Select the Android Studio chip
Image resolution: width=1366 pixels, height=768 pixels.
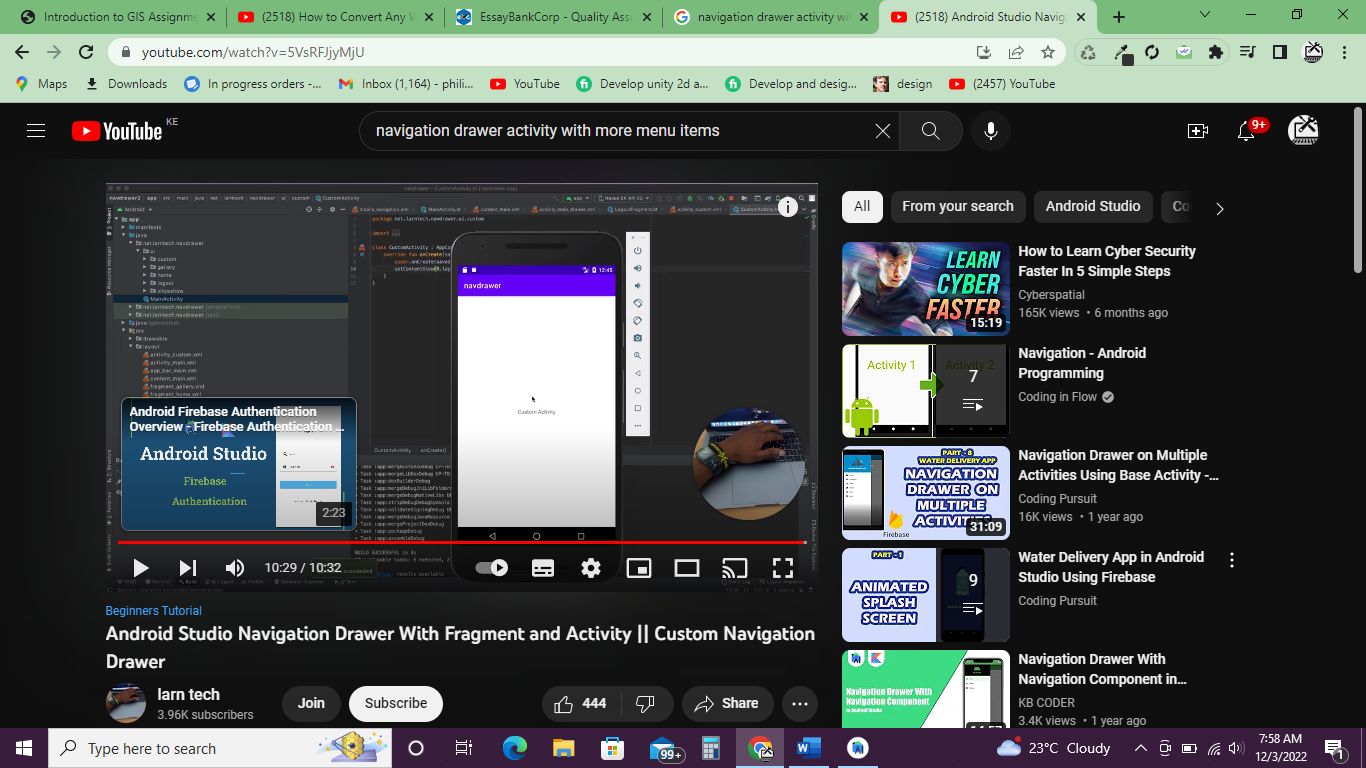coord(1093,207)
